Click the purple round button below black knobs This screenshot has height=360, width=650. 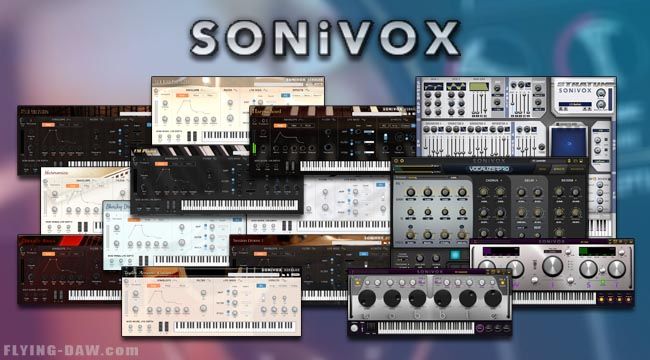click(x=480, y=328)
